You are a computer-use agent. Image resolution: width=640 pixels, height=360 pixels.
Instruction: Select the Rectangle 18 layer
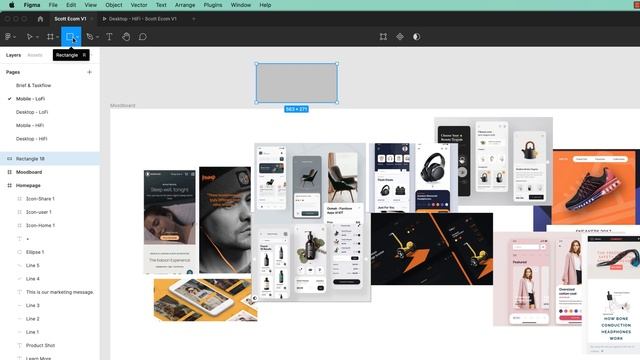(50, 159)
